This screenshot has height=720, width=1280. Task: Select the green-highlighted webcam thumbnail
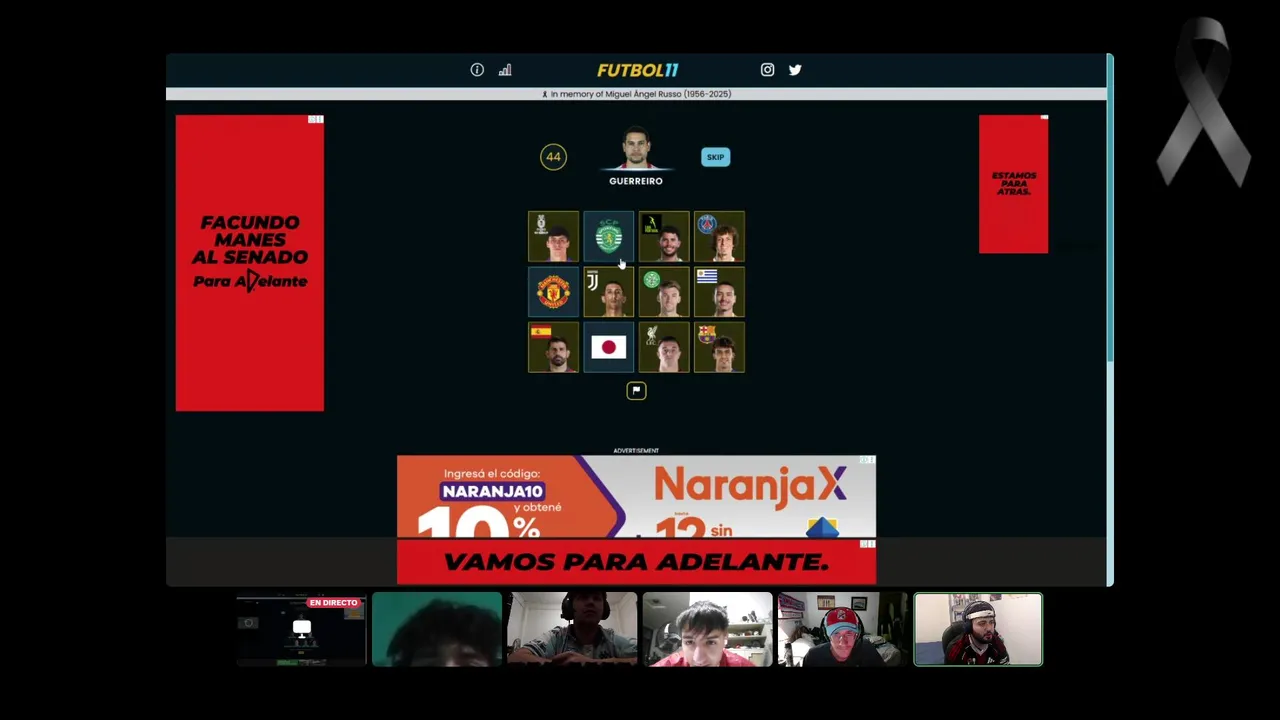pos(978,630)
